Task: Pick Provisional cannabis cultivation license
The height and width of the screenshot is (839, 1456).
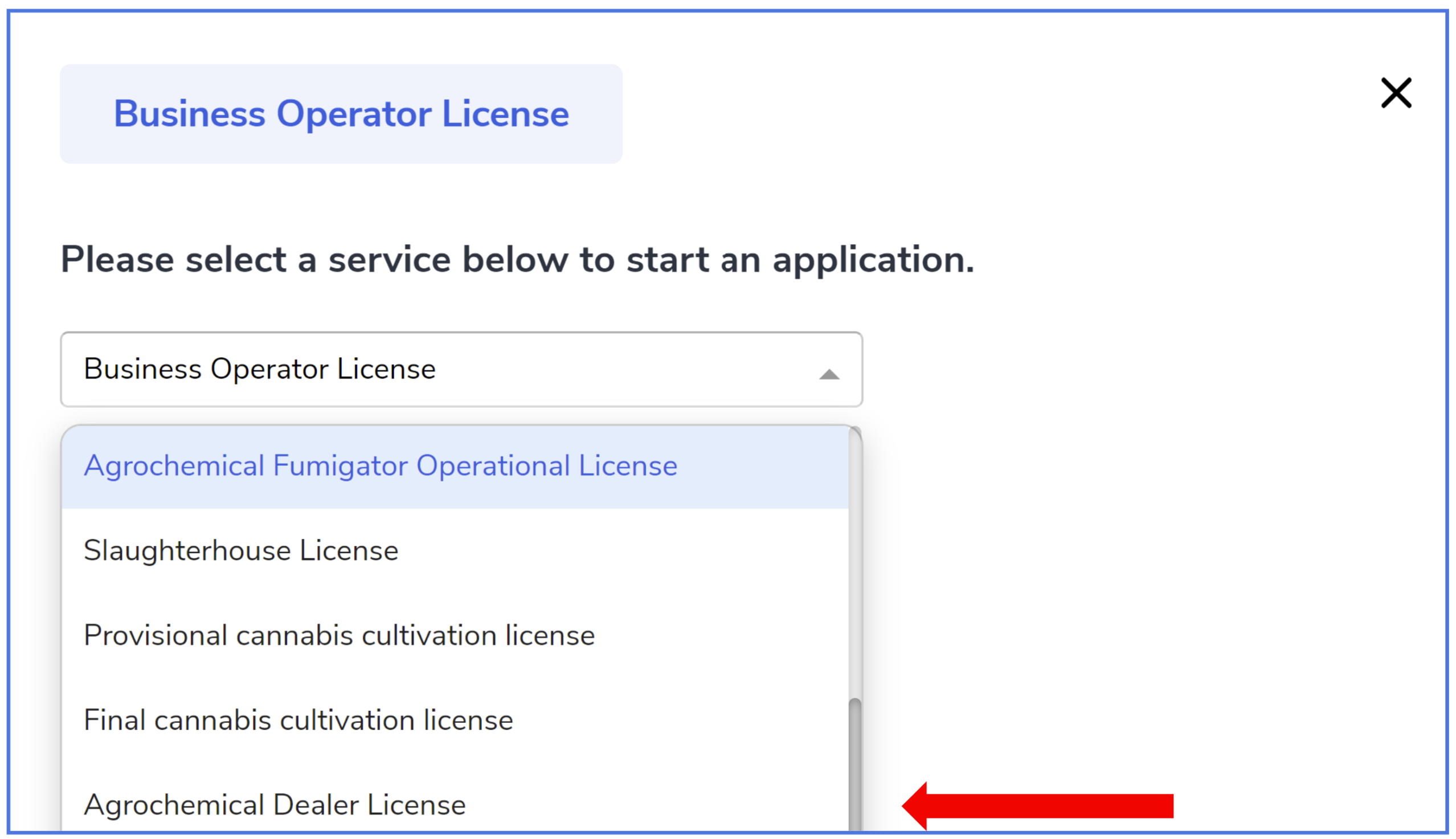Action: click(339, 635)
